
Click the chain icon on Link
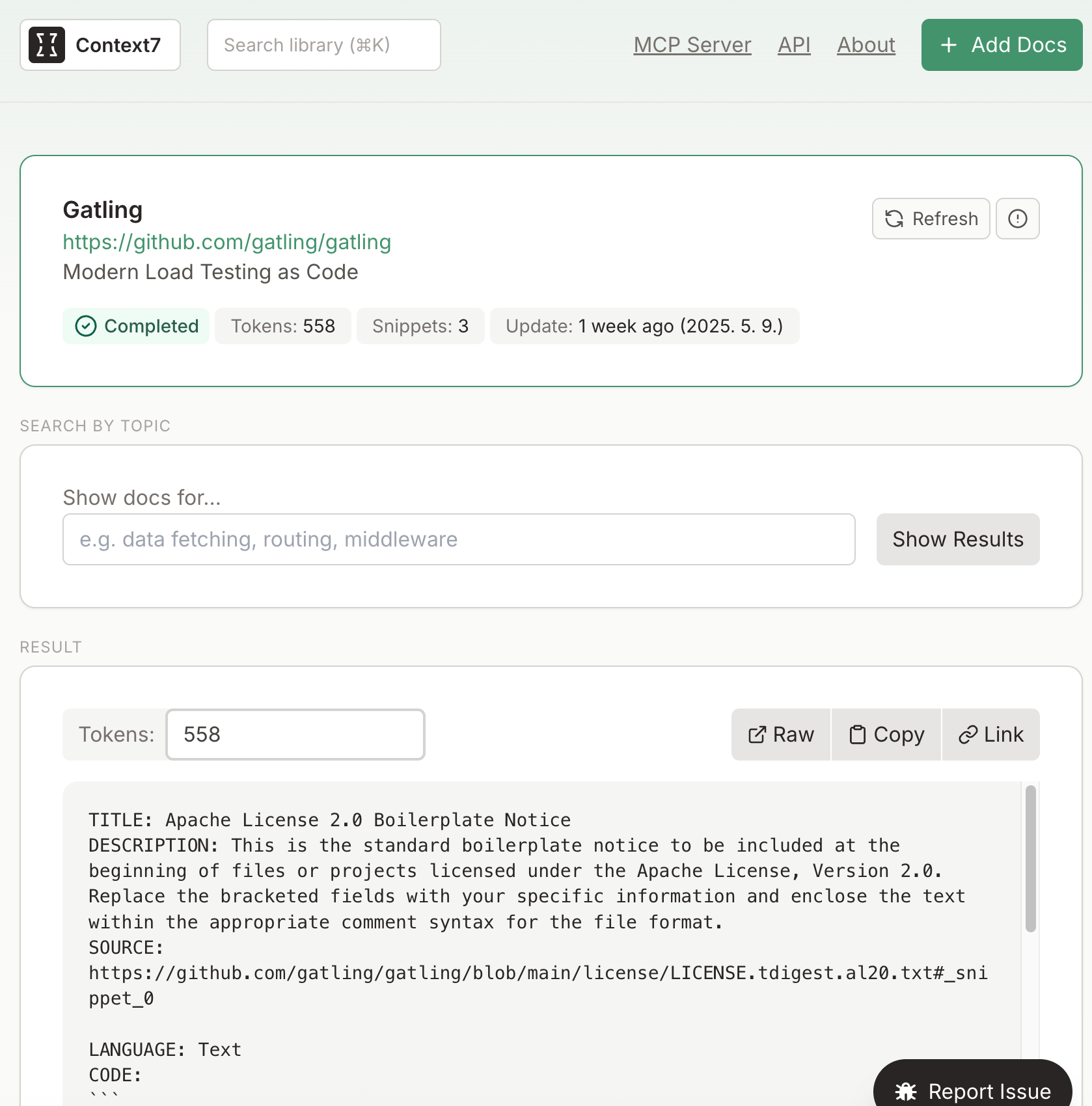pyautogui.click(x=968, y=735)
